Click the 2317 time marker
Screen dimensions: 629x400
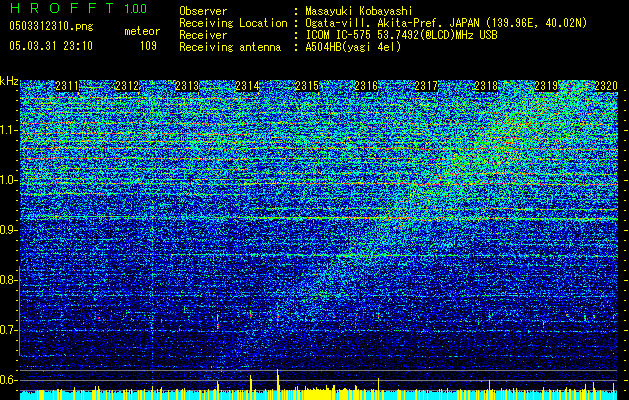[426, 86]
